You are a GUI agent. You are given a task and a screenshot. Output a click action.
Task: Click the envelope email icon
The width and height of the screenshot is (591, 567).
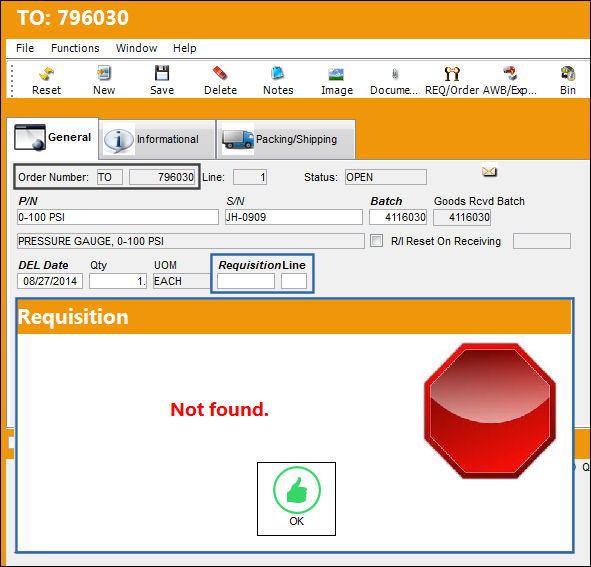(x=489, y=172)
